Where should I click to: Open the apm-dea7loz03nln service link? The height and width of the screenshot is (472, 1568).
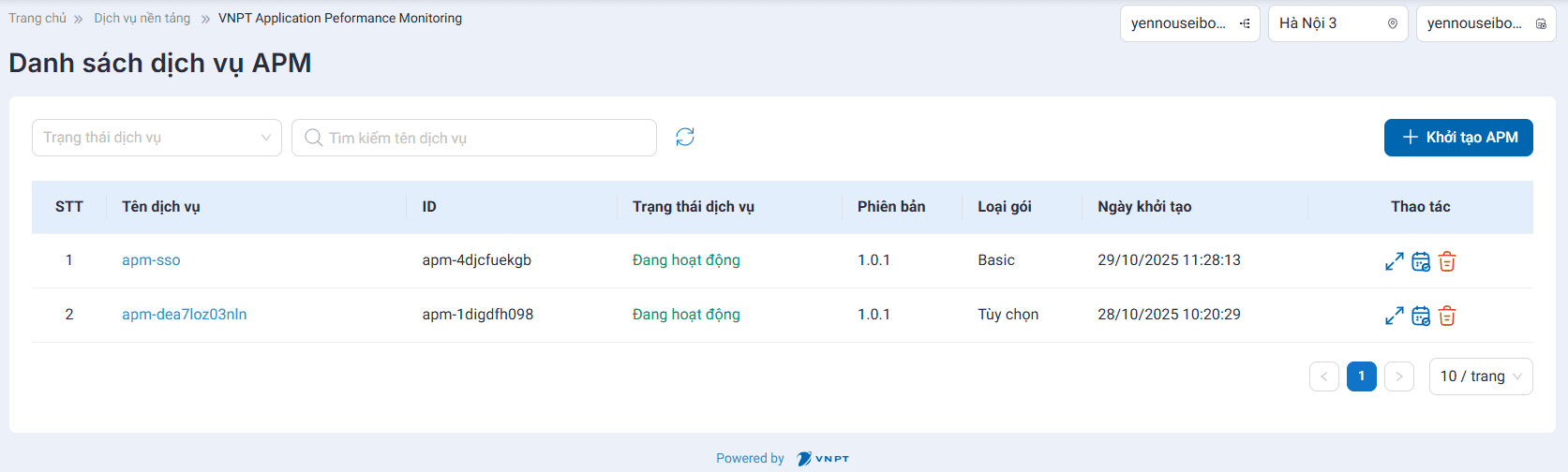(185, 315)
